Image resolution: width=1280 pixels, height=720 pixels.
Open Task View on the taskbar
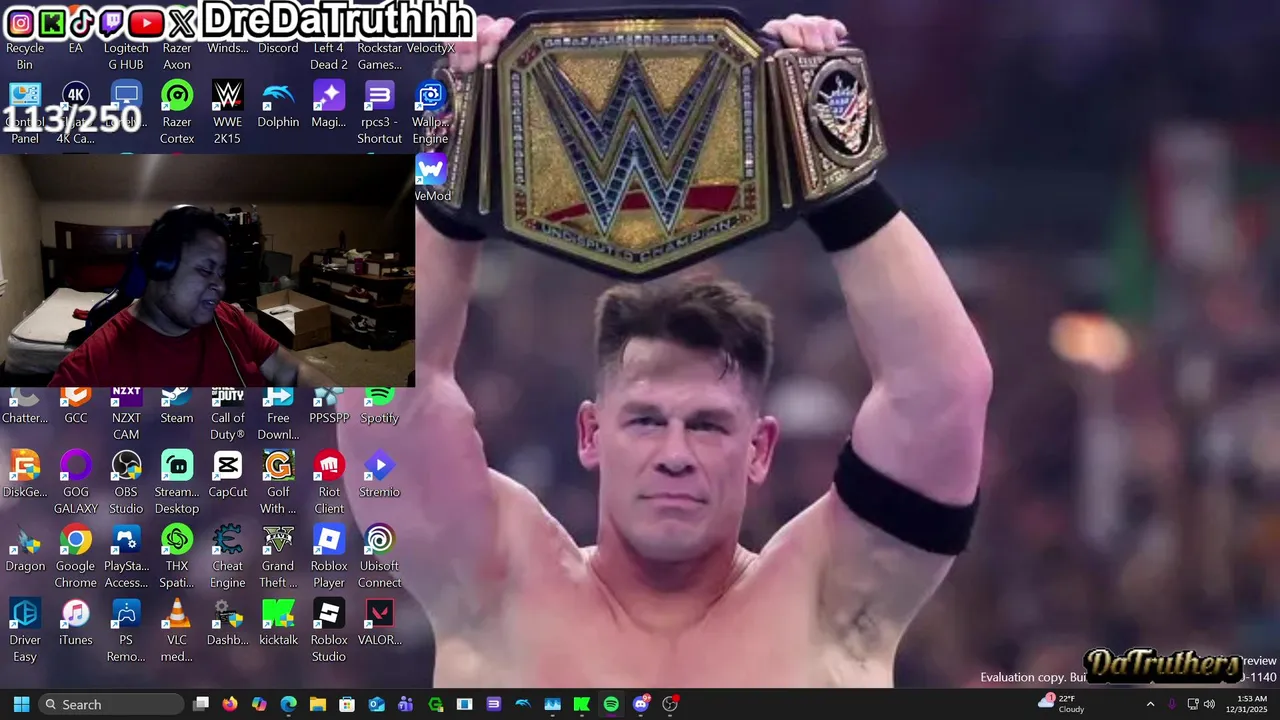pos(201,704)
